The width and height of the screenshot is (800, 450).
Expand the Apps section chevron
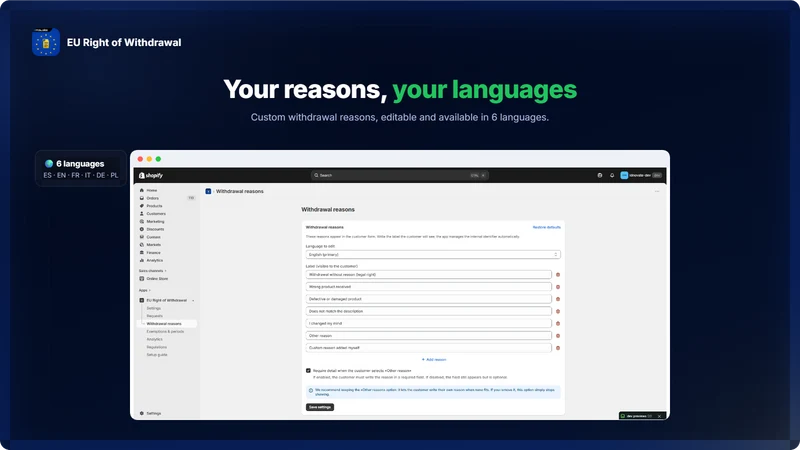click(x=149, y=290)
